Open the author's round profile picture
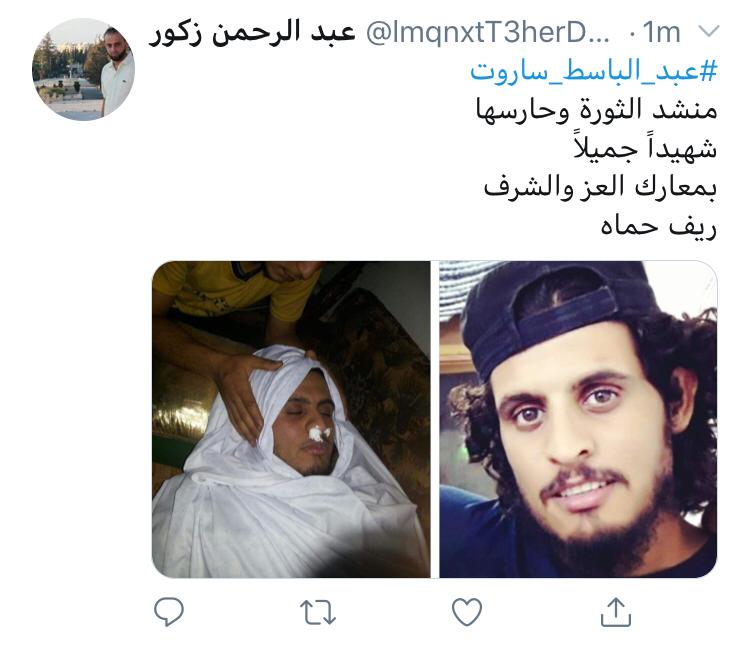Viewport: 750px width, 647px height. (84, 69)
